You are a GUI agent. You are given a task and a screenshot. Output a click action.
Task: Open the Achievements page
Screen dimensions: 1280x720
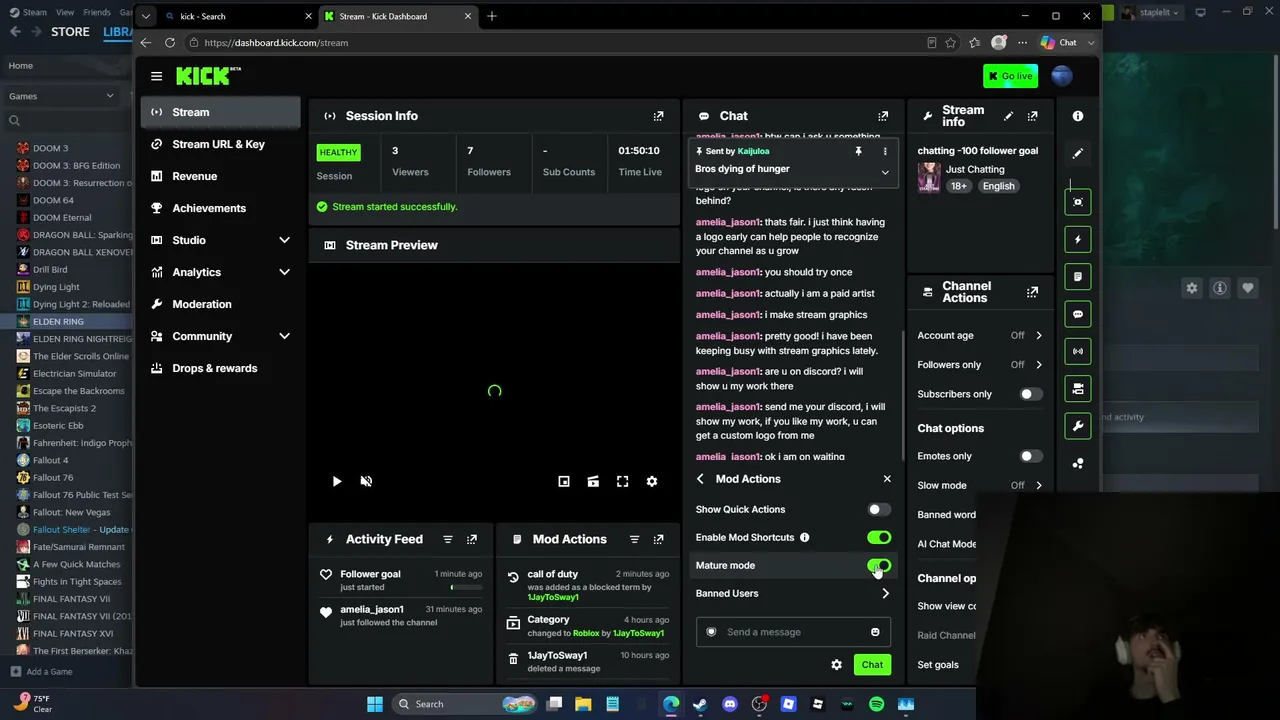221,208
